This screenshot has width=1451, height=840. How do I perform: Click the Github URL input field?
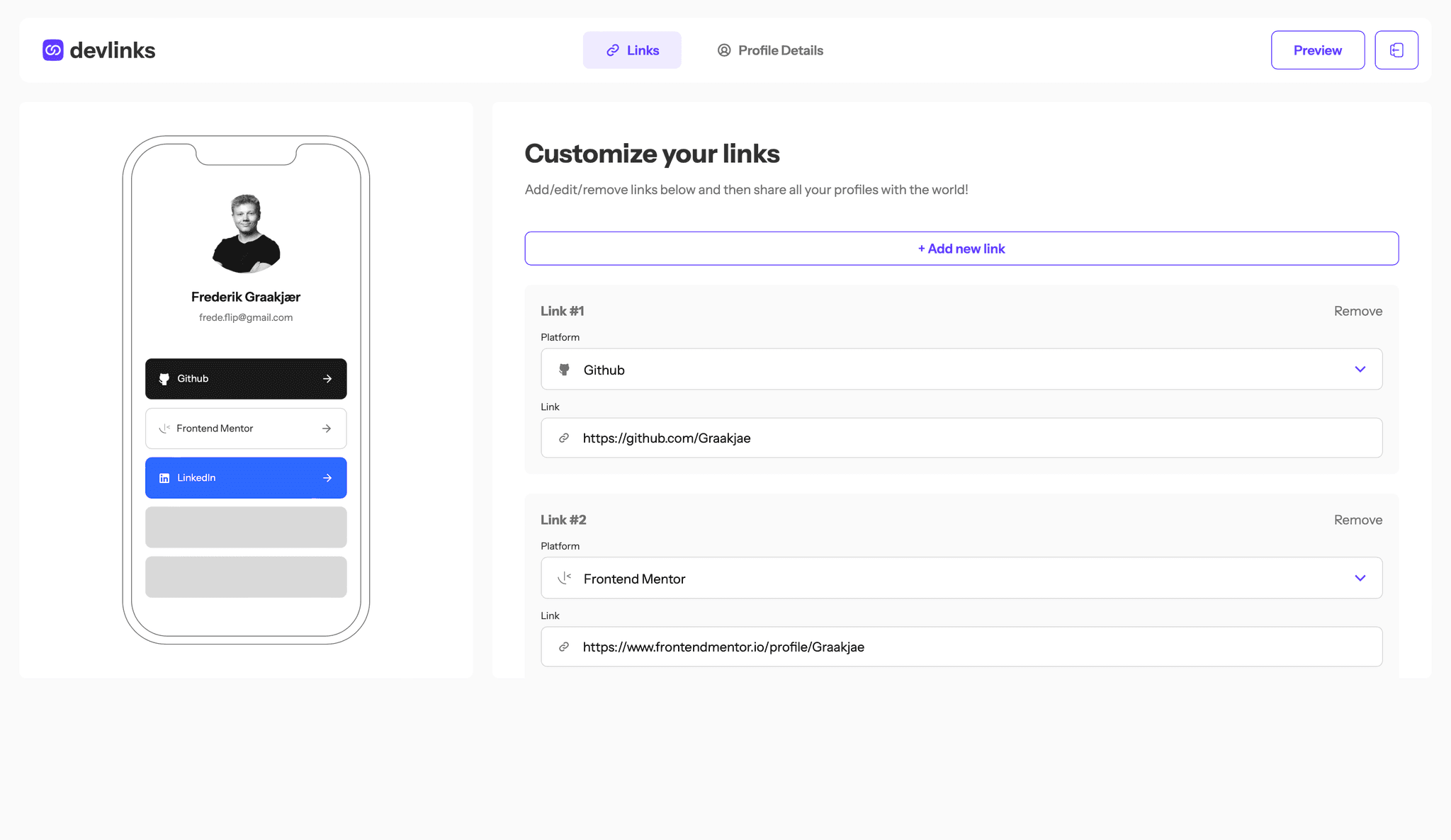click(961, 438)
